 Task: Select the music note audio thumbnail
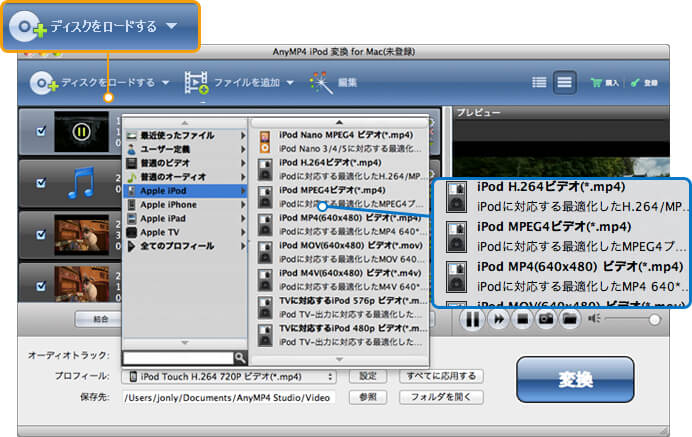click(x=81, y=182)
